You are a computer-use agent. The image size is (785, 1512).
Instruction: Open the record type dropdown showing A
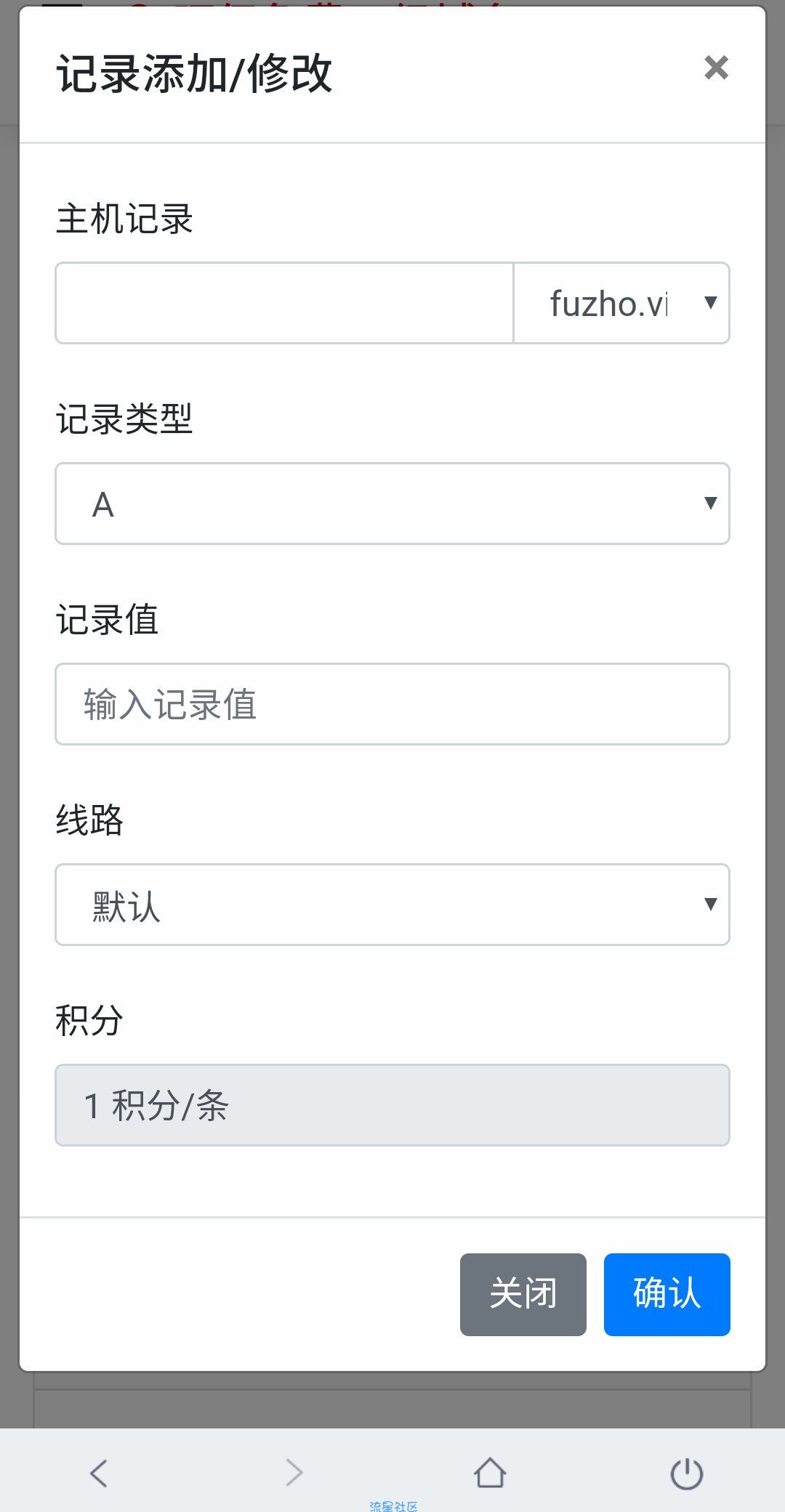(x=392, y=504)
